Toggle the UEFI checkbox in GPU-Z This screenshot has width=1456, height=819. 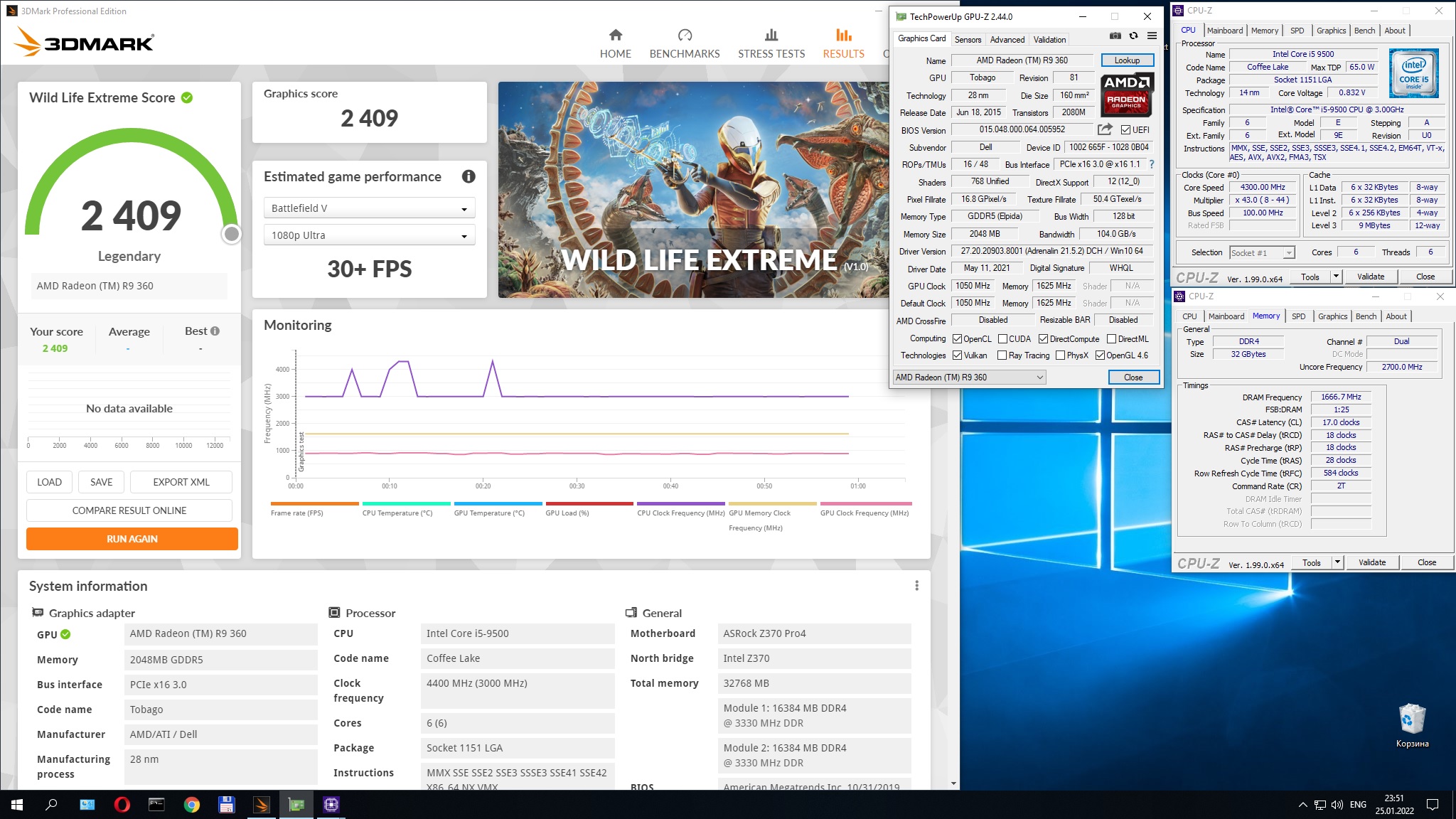pos(1125,129)
